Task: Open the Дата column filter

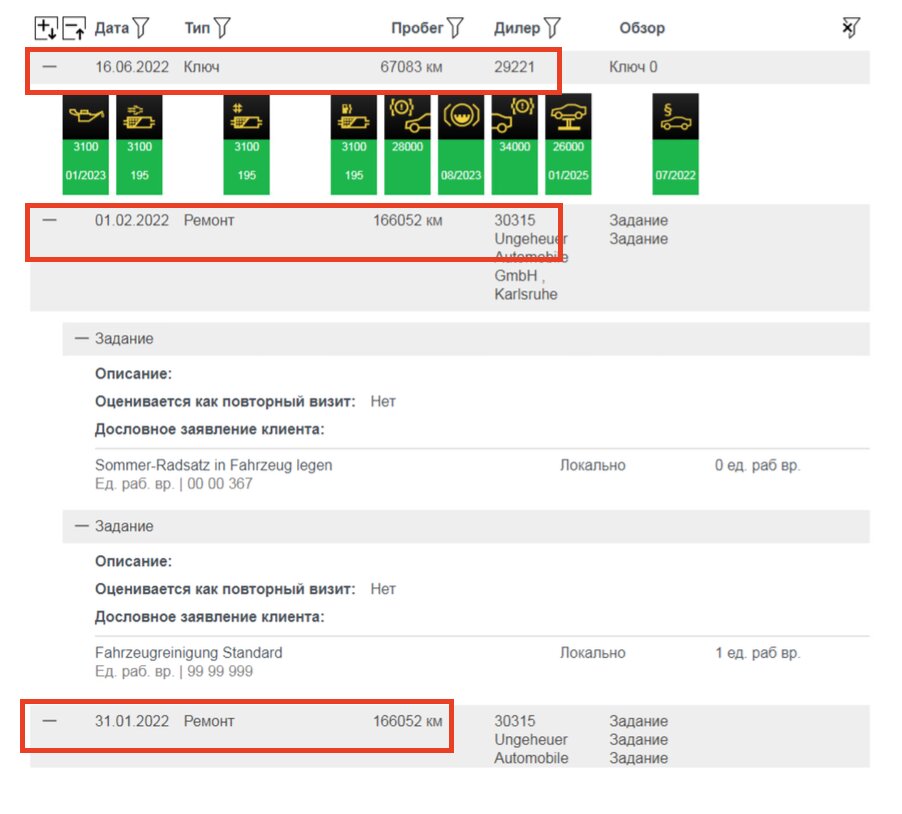Action: (141, 28)
